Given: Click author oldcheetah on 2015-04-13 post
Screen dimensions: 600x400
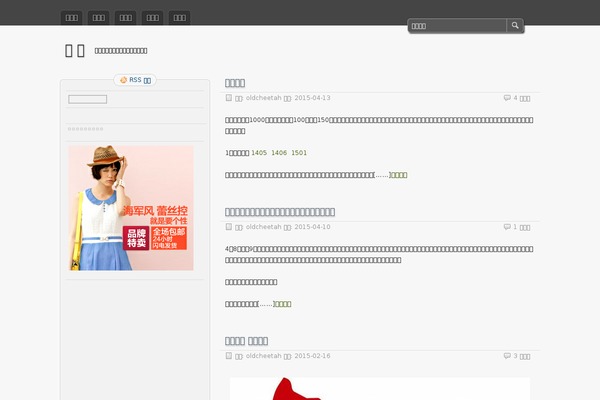Looking at the screenshot, I should click(x=264, y=98).
